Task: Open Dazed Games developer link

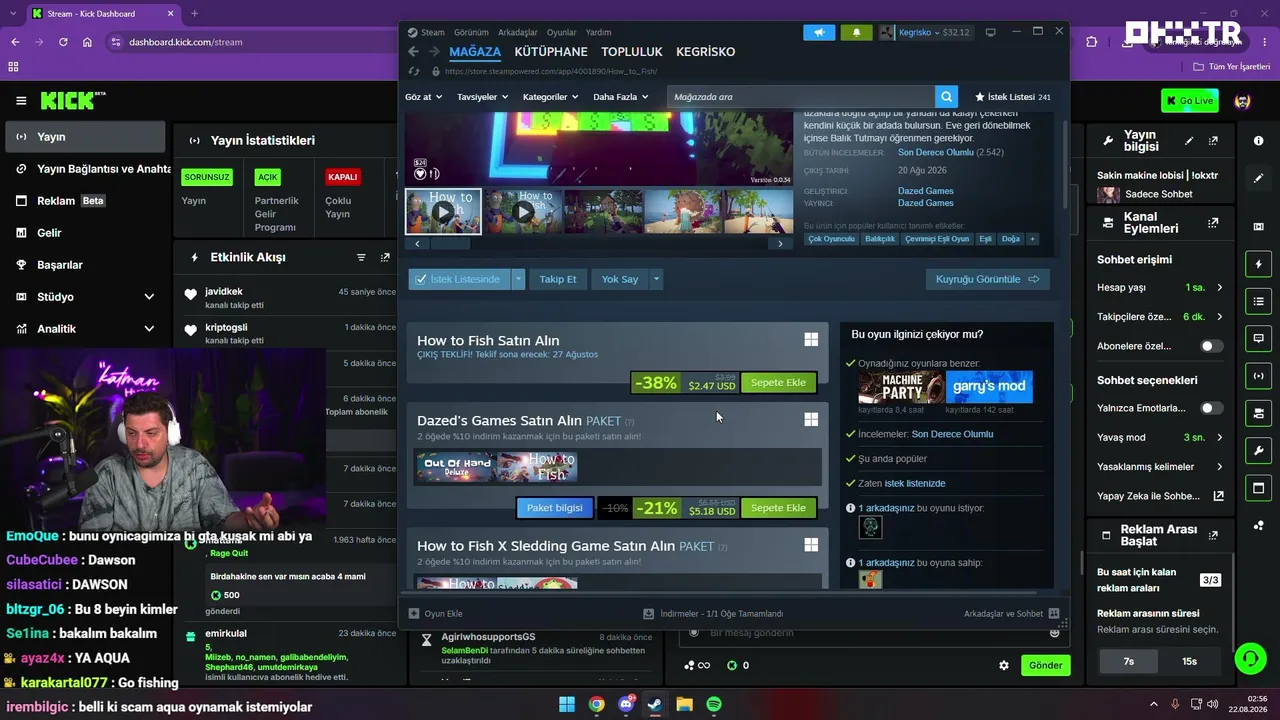Action: click(x=926, y=191)
